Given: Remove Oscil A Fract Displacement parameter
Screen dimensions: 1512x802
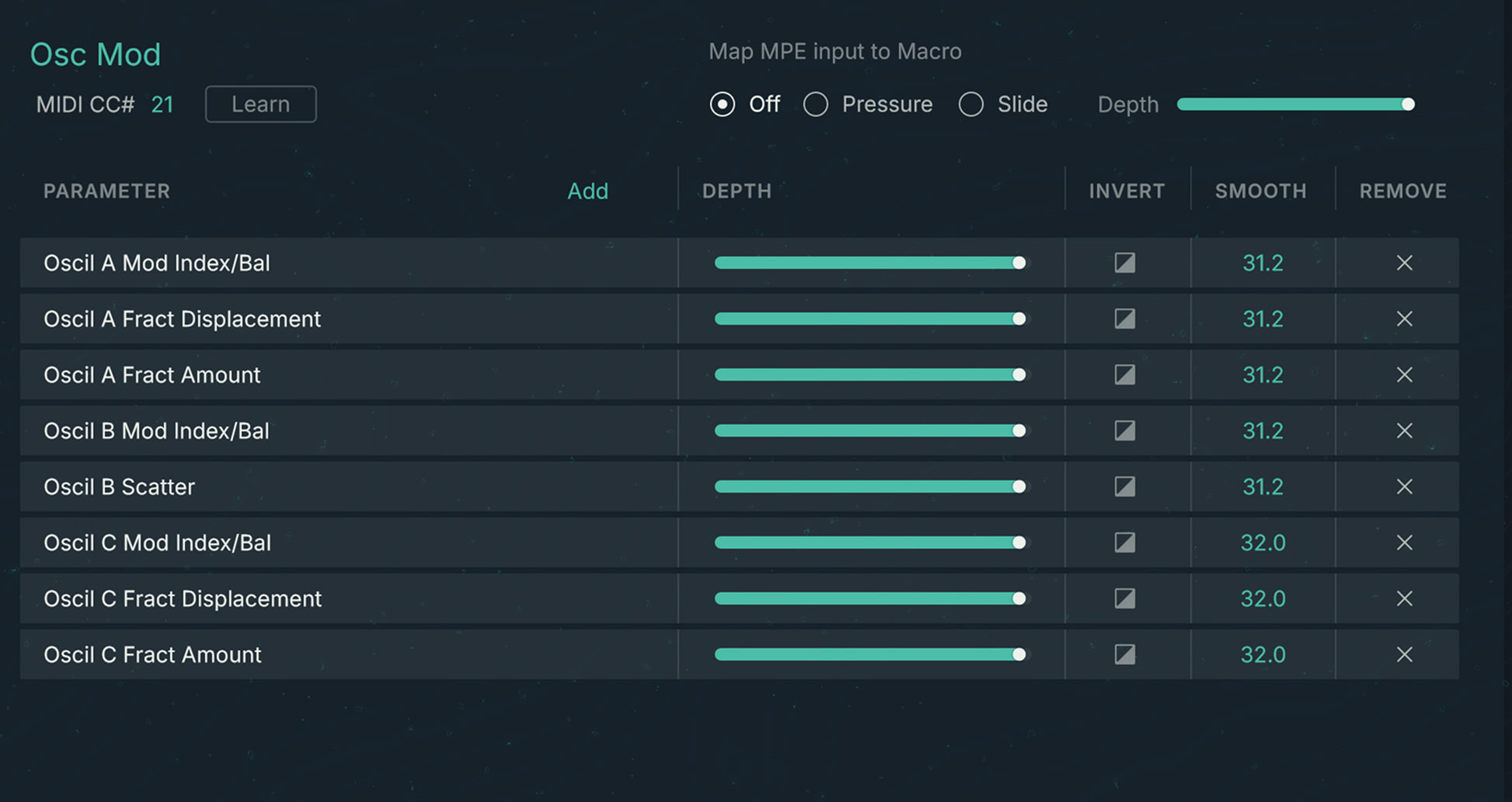Looking at the screenshot, I should 1404,319.
